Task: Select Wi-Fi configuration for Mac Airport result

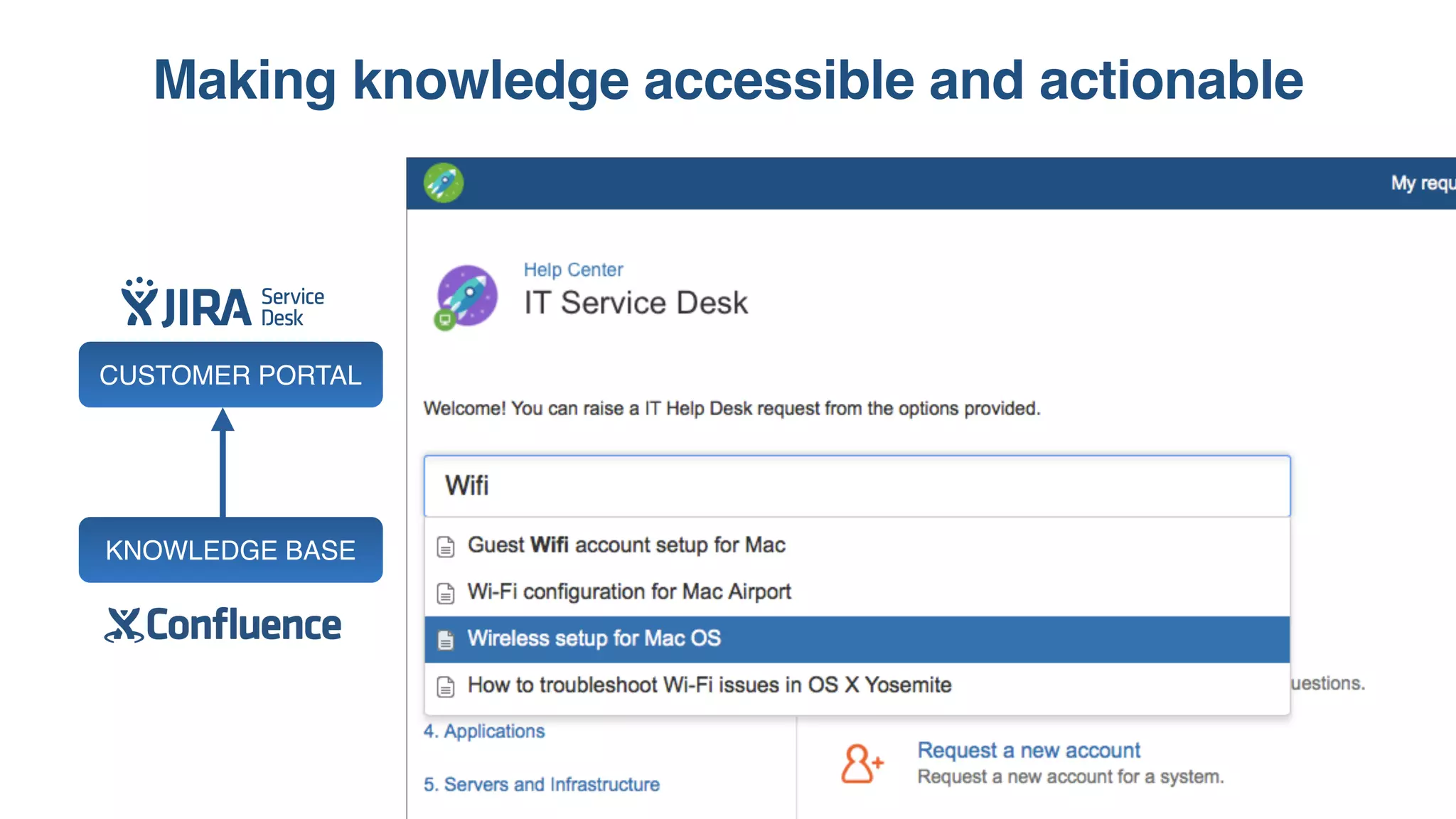Action: click(x=857, y=592)
